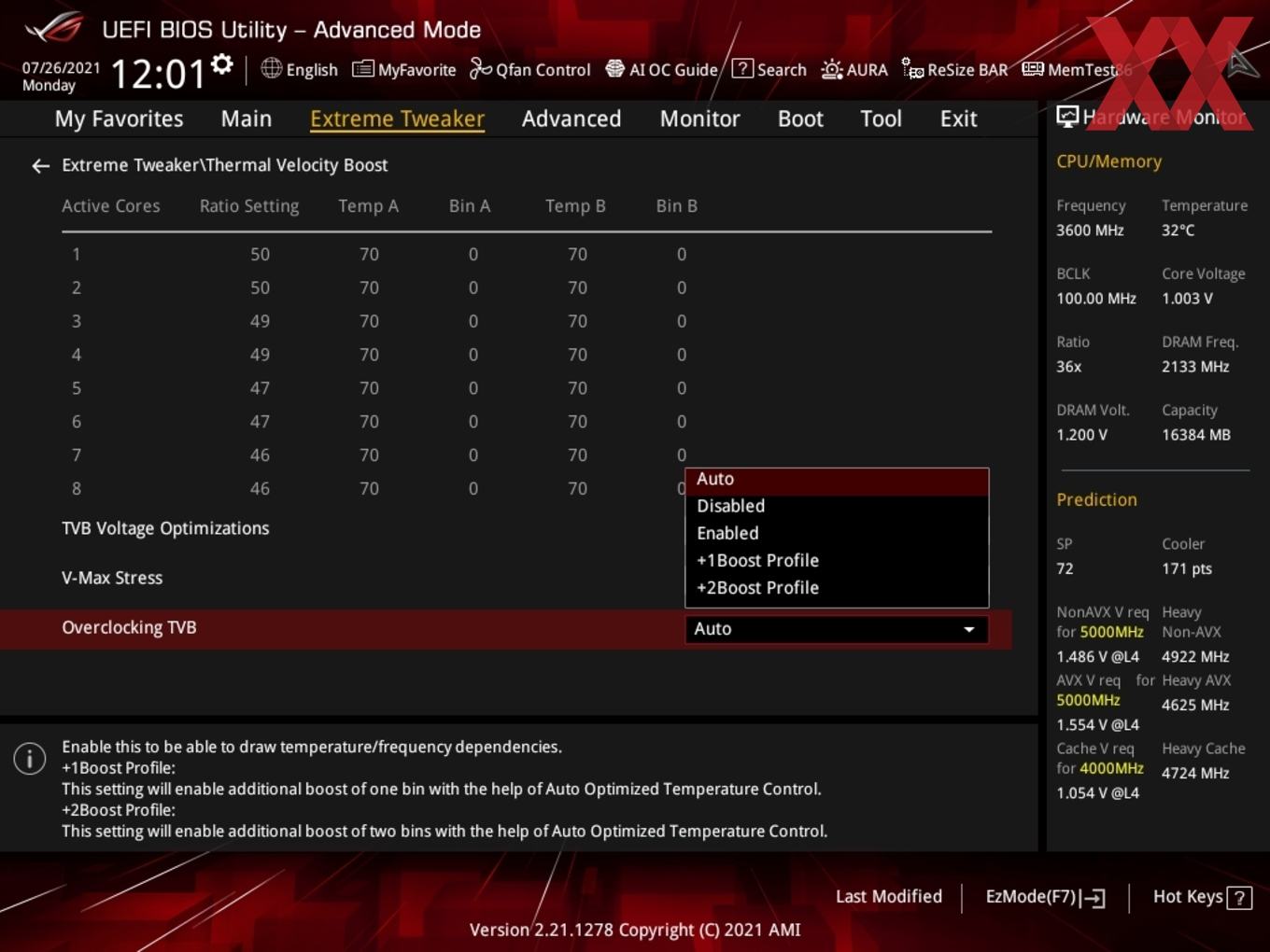Expand the Overclocking TVB dropdown arrow
1270x952 pixels.
pos(969,629)
